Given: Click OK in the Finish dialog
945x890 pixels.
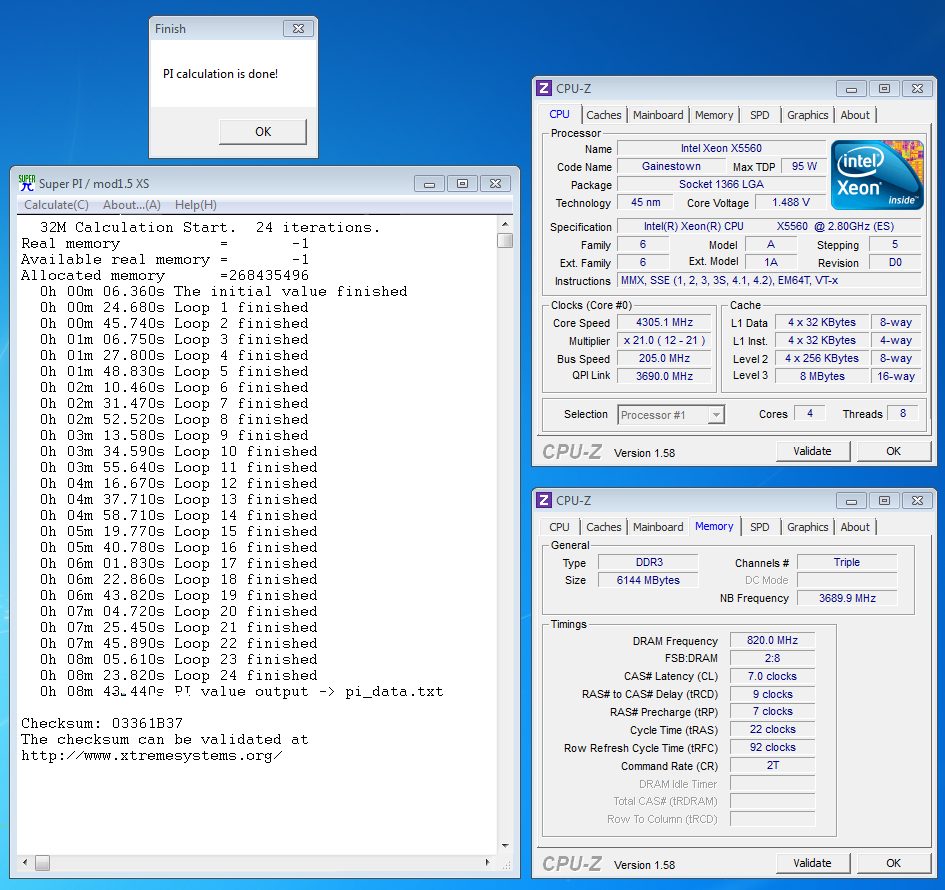Looking at the screenshot, I should (x=263, y=131).
